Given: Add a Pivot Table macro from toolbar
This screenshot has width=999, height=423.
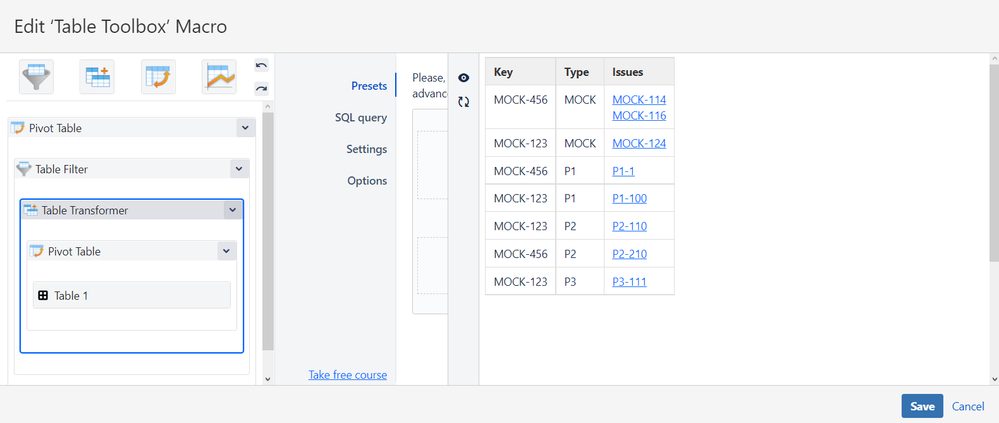Looking at the screenshot, I should coord(158,77).
